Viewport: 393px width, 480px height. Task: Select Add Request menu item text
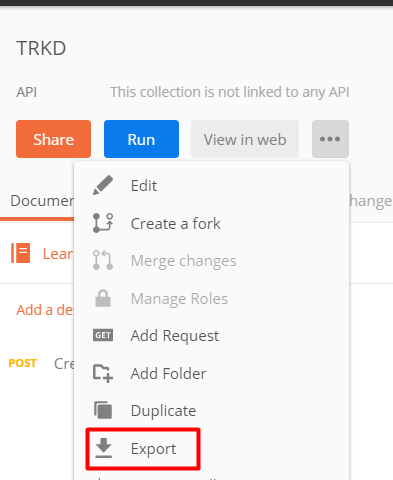point(175,336)
